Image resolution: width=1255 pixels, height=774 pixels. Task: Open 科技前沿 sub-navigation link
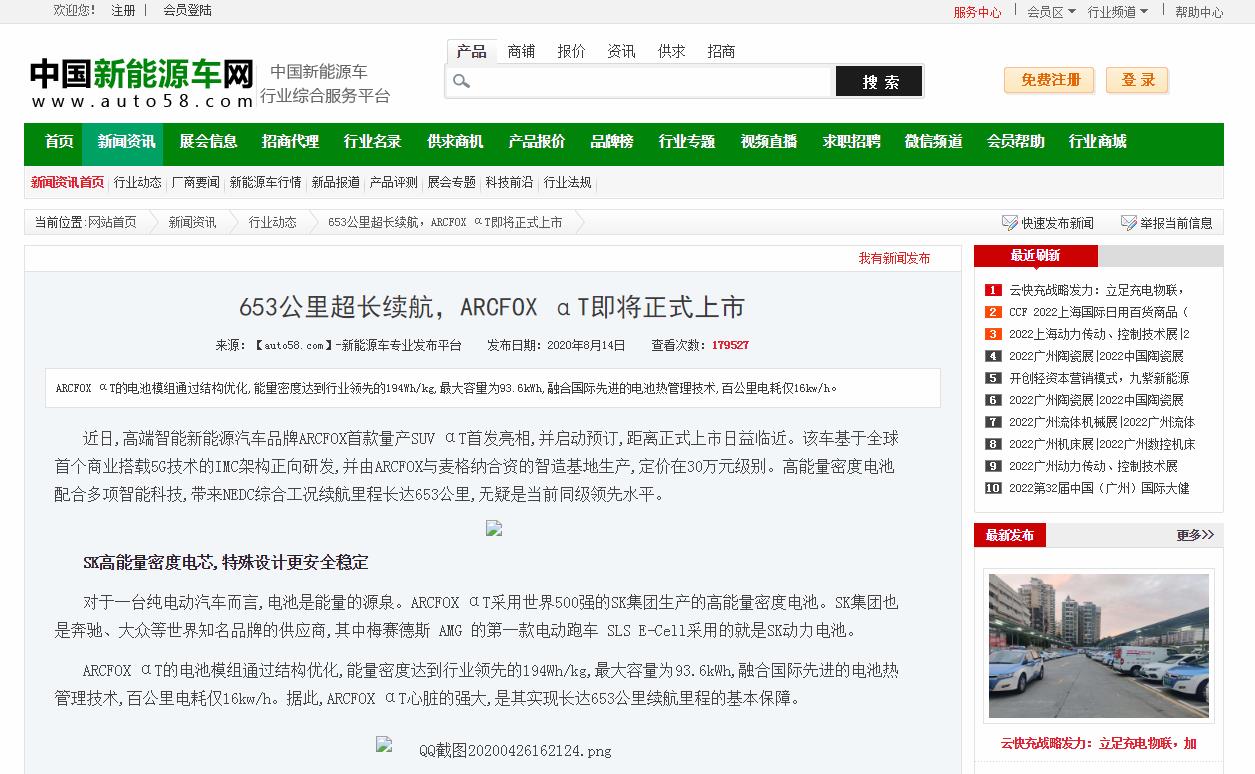tap(510, 182)
